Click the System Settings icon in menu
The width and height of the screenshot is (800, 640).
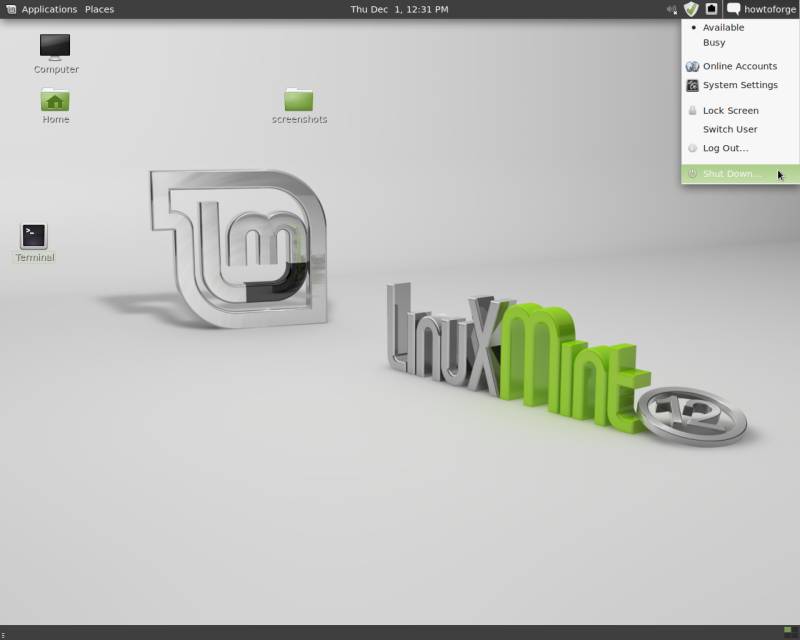[692, 85]
